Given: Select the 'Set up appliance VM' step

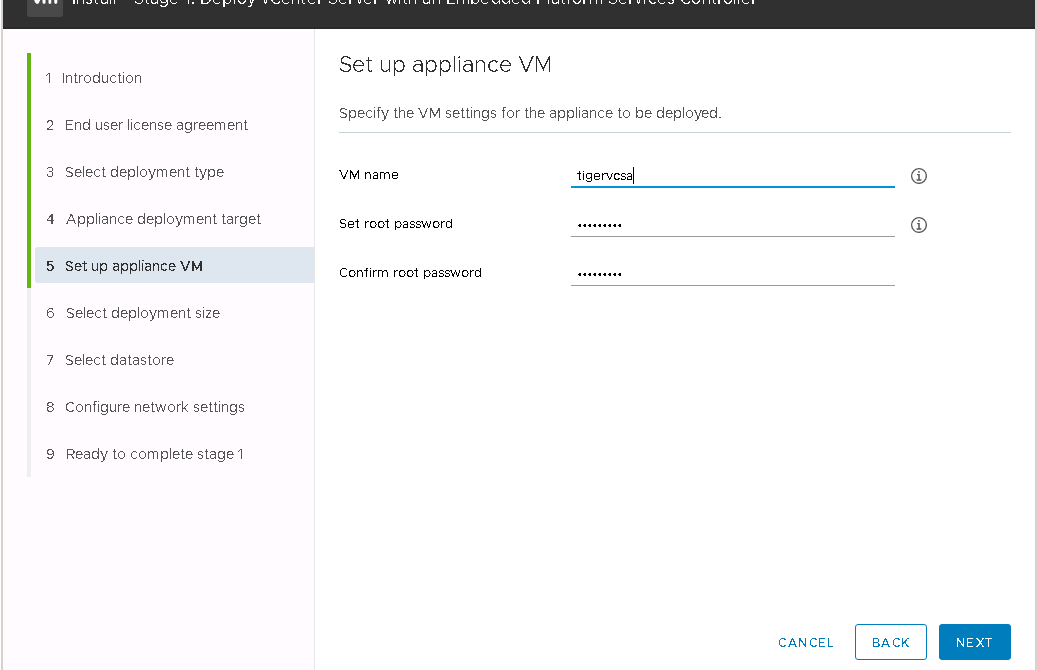Looking at the screenshot, I should point(134,266).
